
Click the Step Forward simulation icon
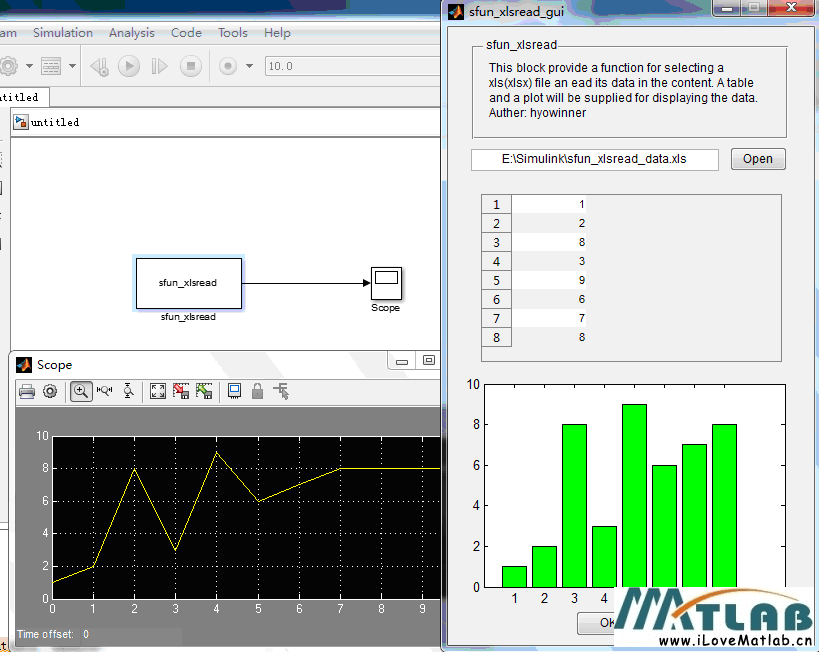tap(159, 66)
